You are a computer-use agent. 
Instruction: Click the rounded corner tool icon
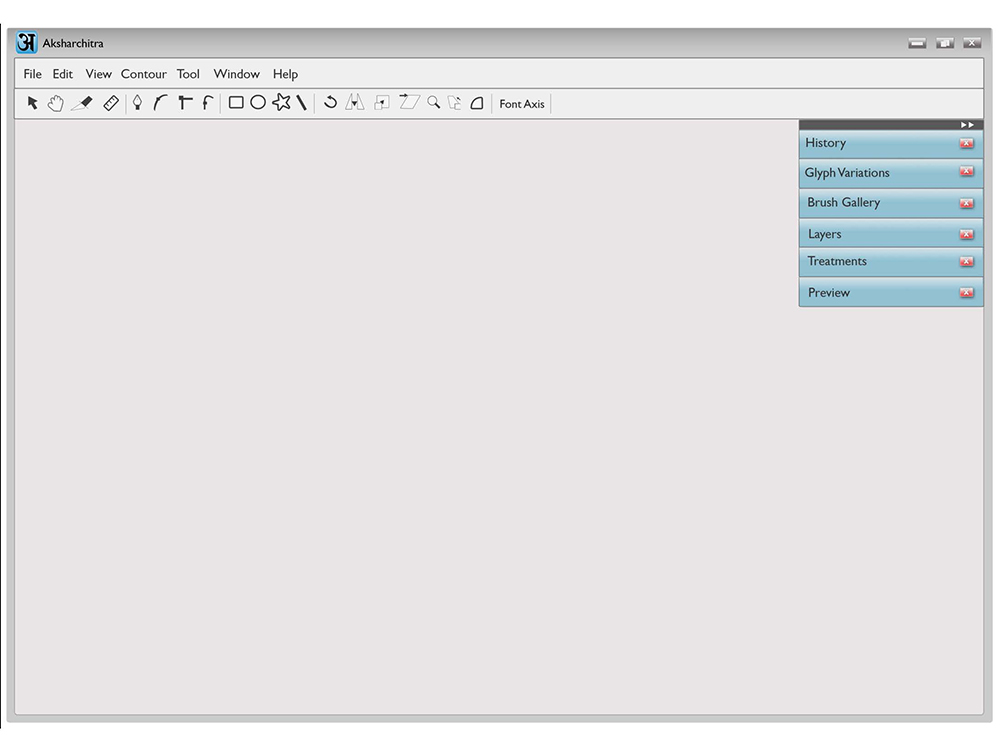[x=477, y=103]
